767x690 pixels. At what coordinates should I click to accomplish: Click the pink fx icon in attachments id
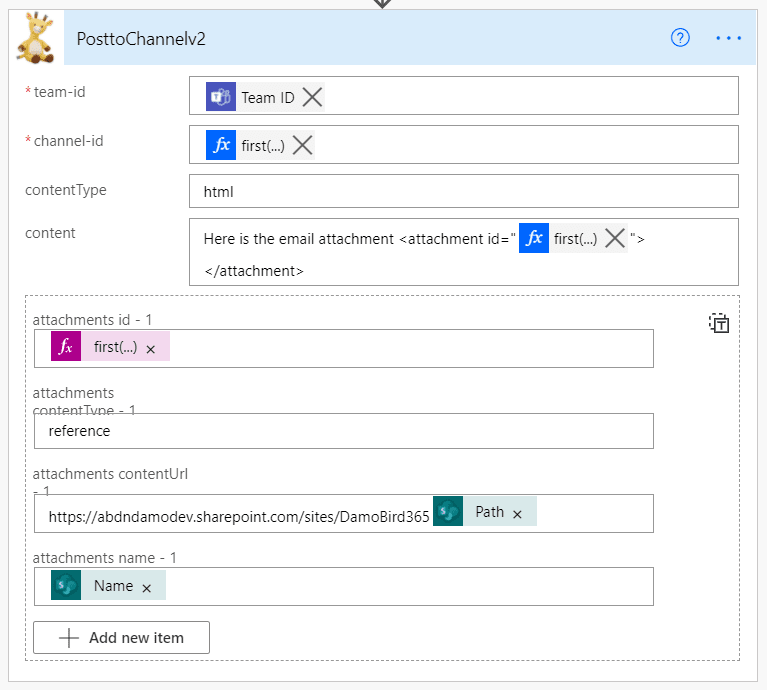pyautogui.click(x=66, y=347)
